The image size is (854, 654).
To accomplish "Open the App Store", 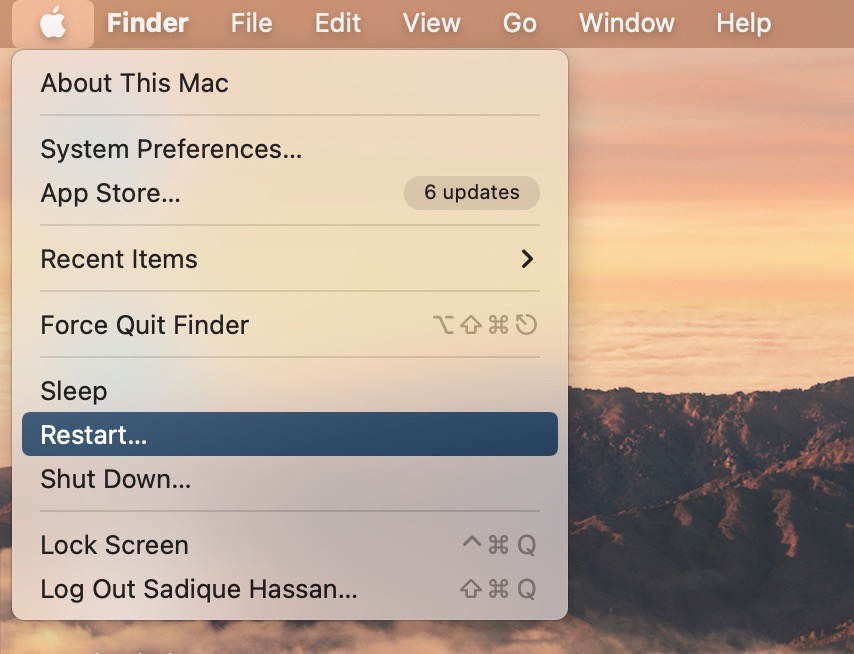I will tap(110, 193).
